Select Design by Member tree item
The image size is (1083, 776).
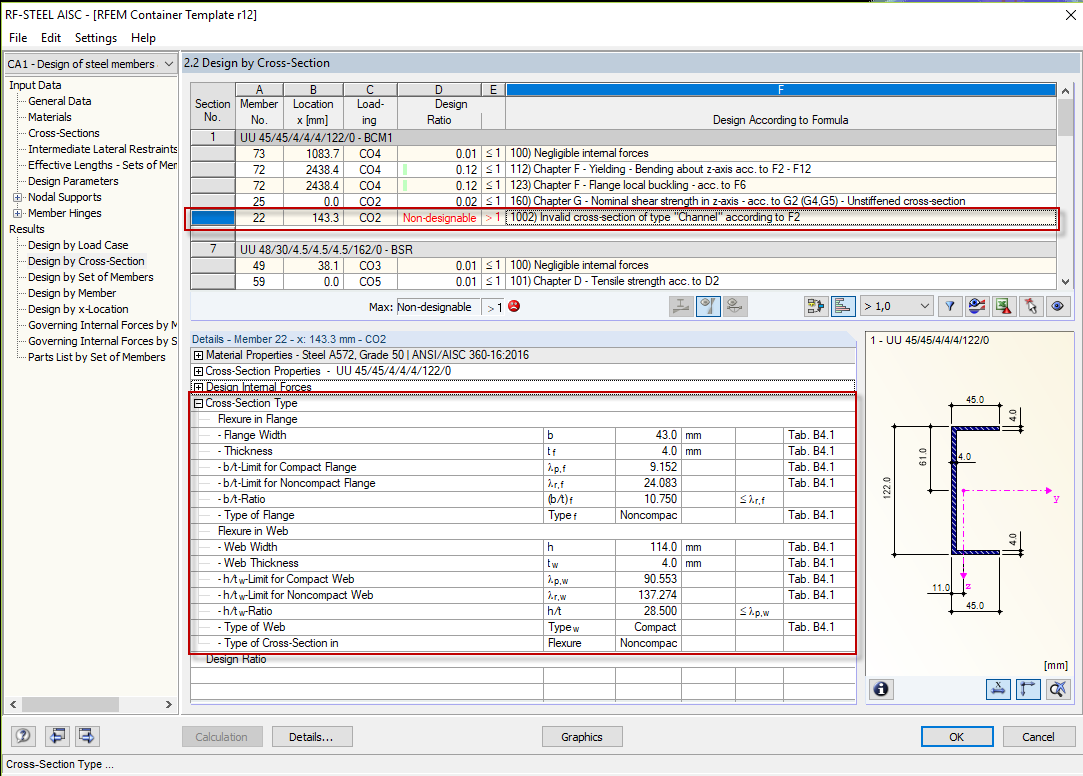point(72,293)
